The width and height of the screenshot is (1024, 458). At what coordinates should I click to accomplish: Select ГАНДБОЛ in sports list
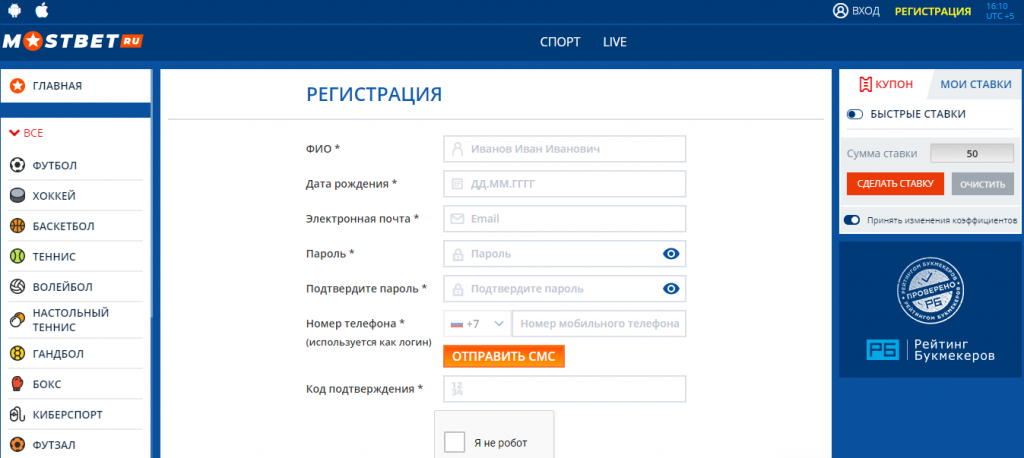pyautogui.click(x=76, y=353)
